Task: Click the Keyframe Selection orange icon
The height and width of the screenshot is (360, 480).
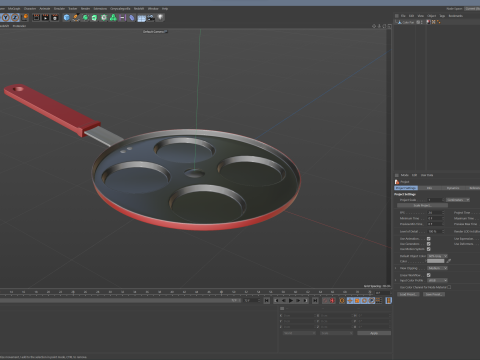Action: (x=342, y=301)
